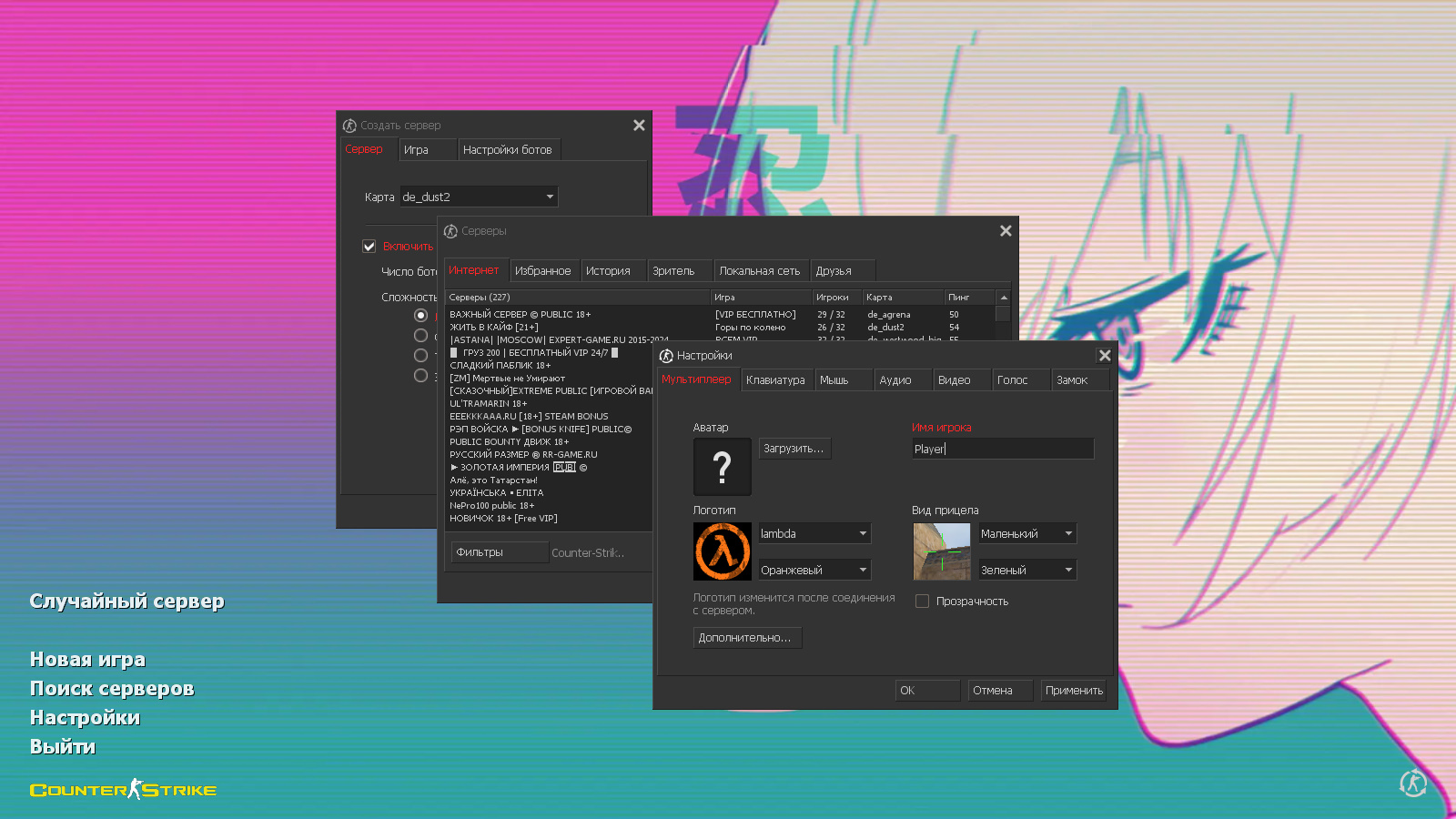Open the Маленький crosshair size dropdown

1027,534
